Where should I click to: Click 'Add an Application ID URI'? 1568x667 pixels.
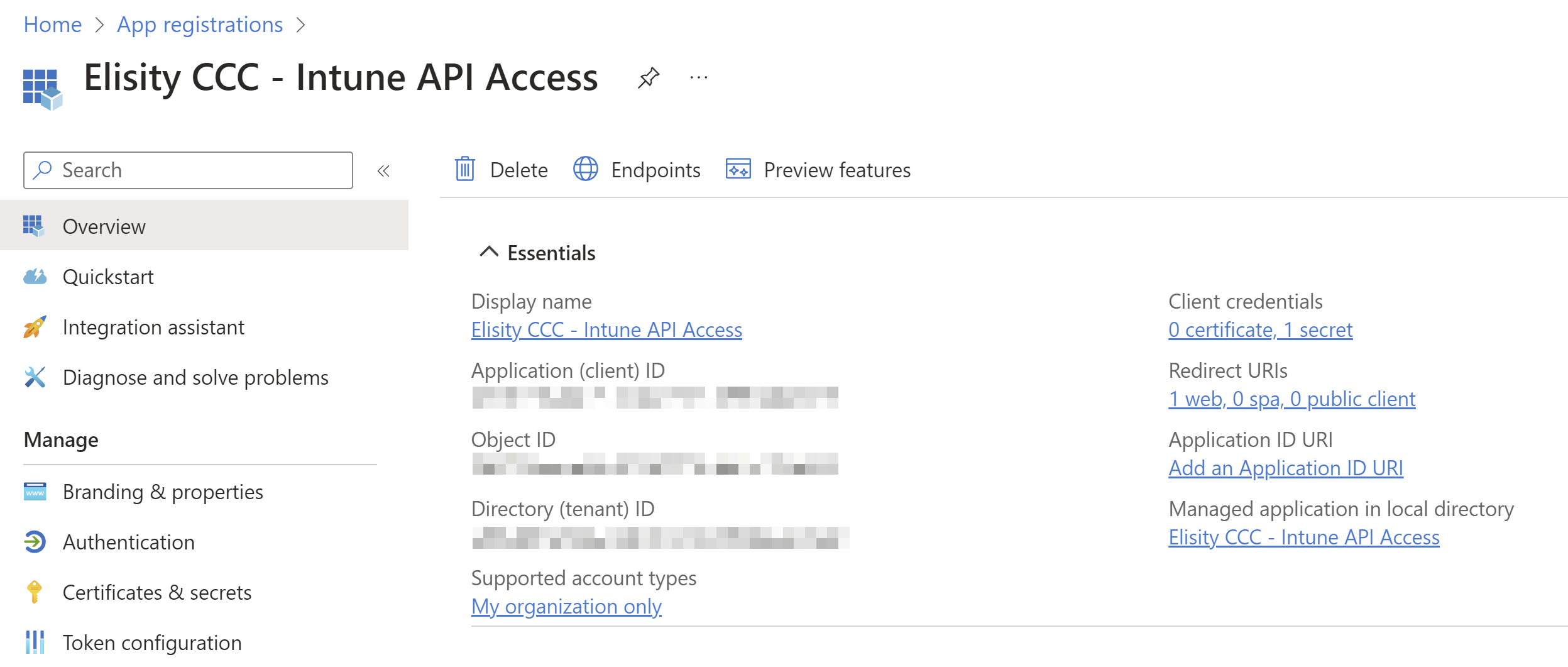[1285, 468]
